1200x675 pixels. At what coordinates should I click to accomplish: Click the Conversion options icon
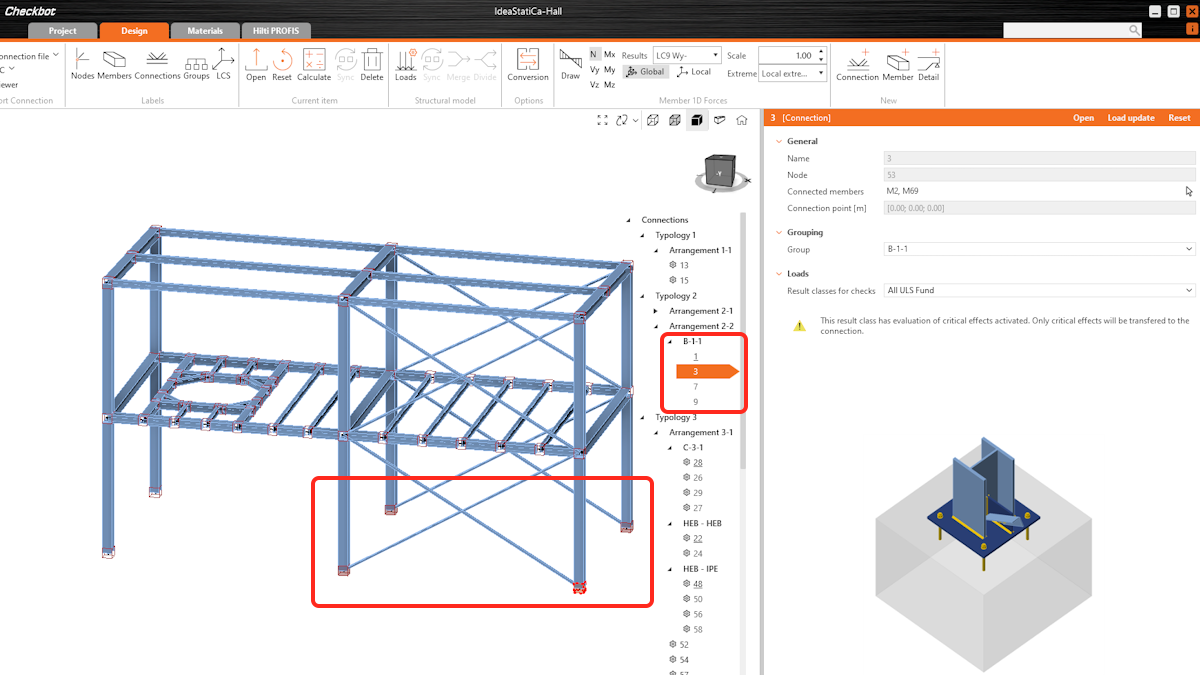[527, 63]
